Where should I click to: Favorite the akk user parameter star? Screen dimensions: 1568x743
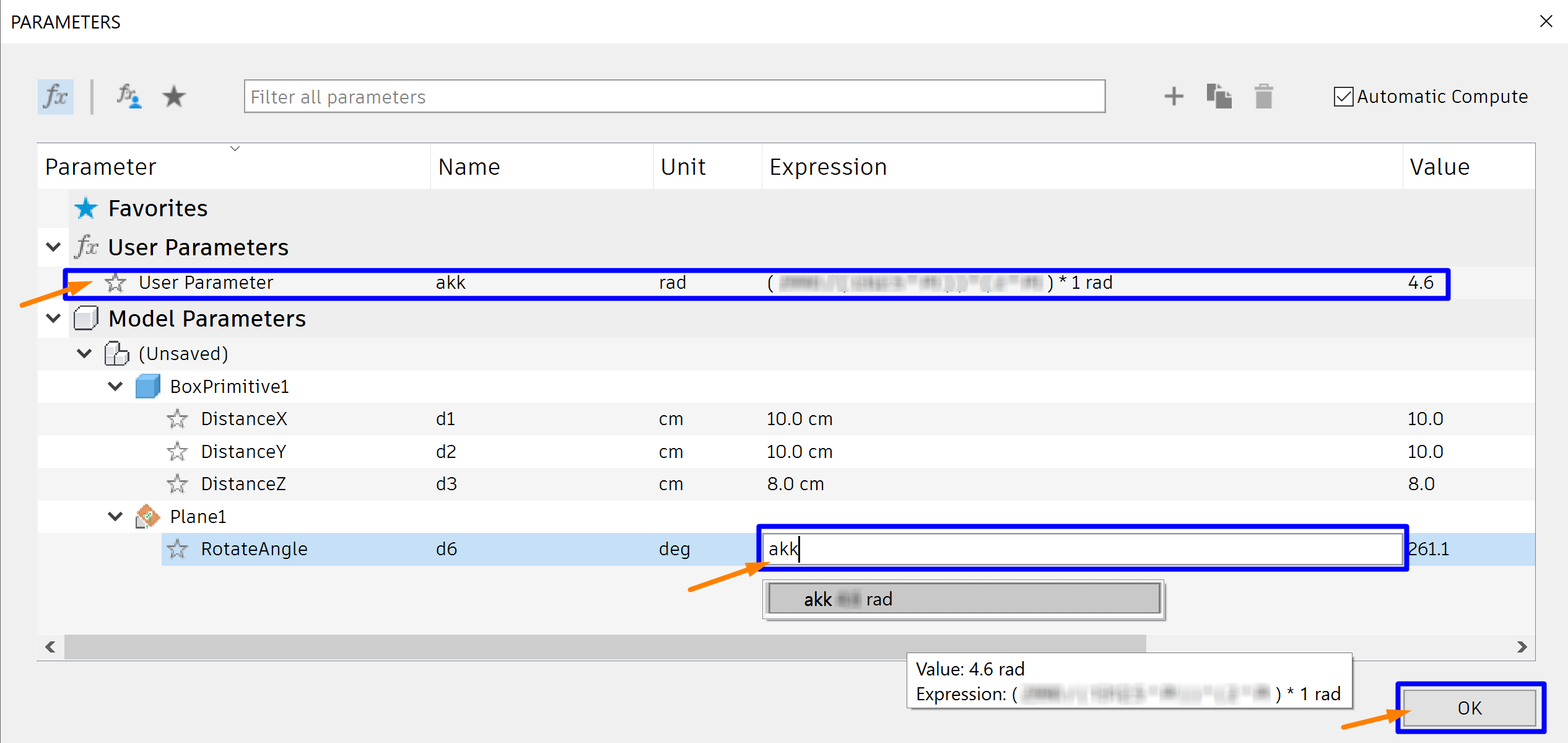coord(116,283)
